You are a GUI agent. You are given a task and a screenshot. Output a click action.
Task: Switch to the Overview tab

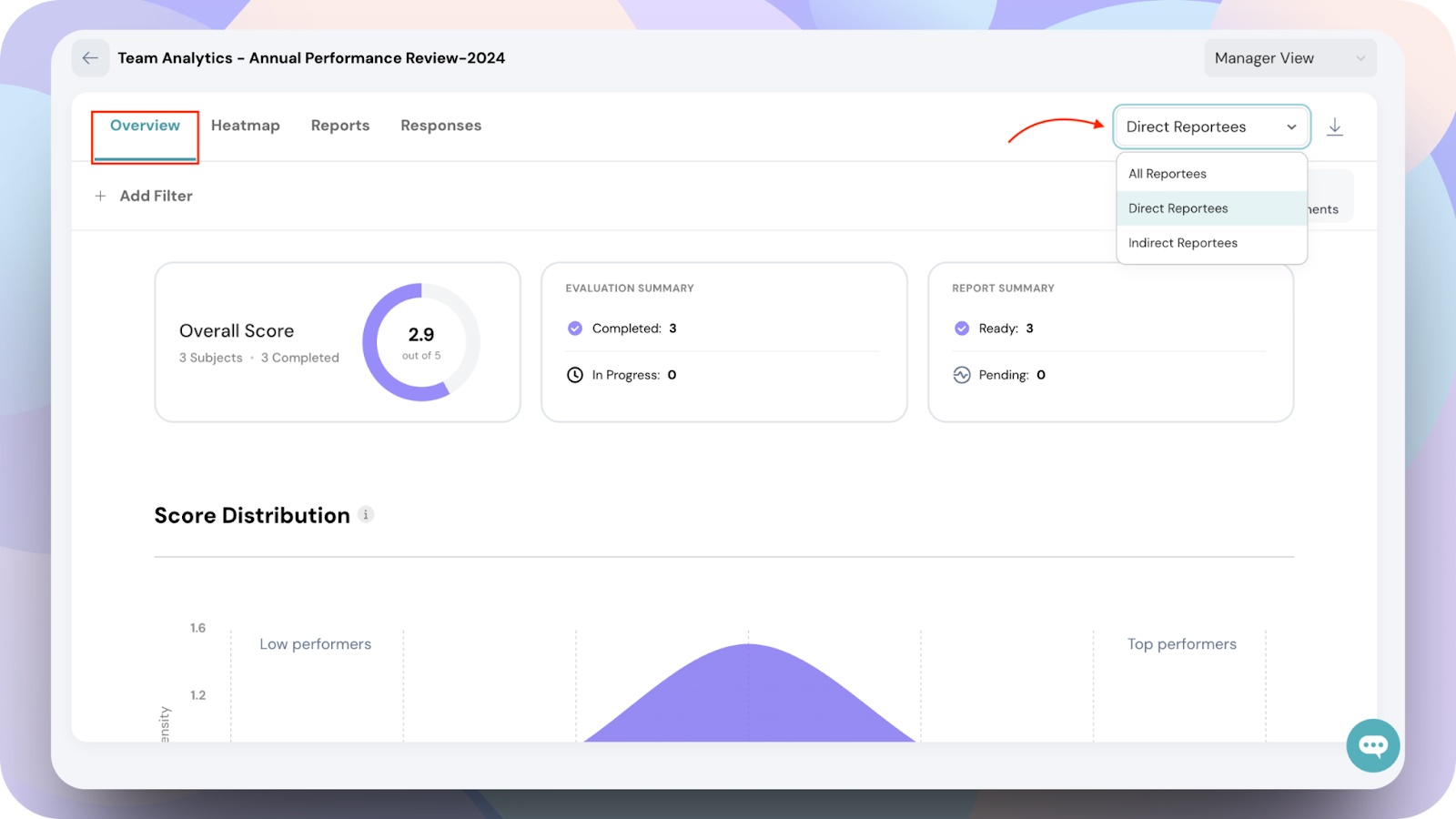click(x=145, y=126)
